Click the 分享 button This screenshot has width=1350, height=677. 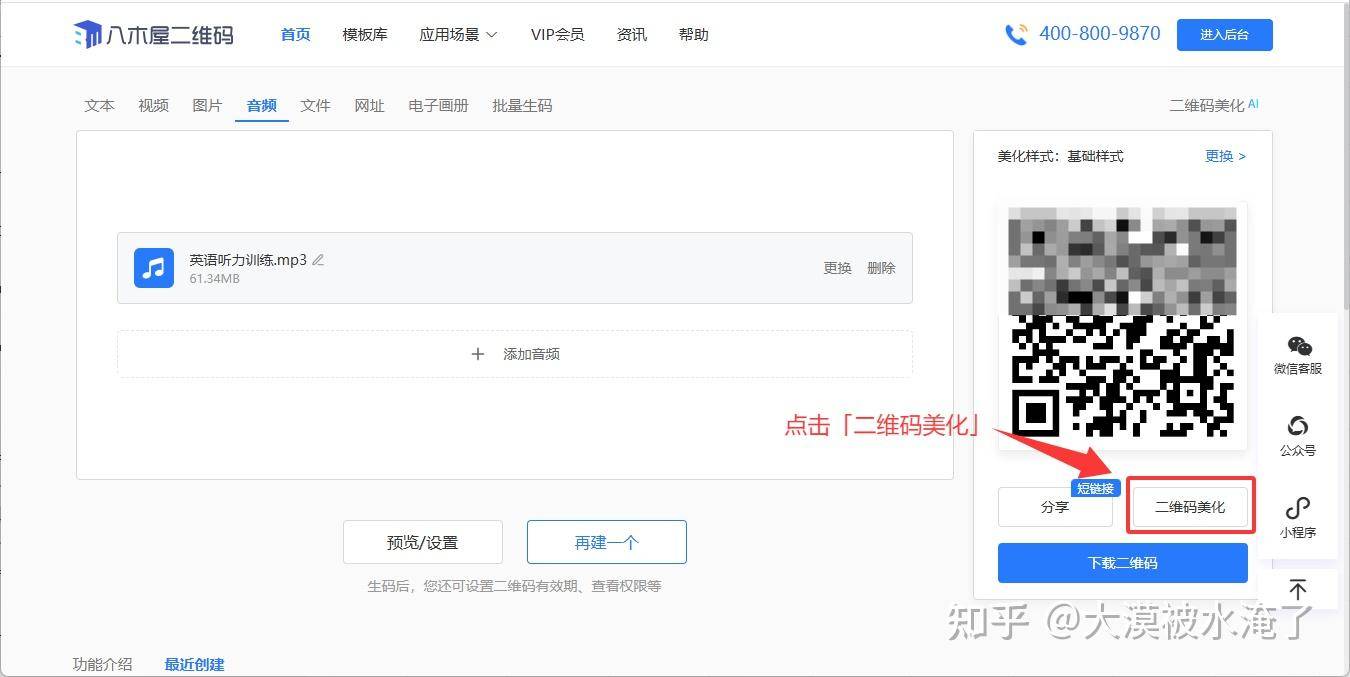tap(1055, 507)
